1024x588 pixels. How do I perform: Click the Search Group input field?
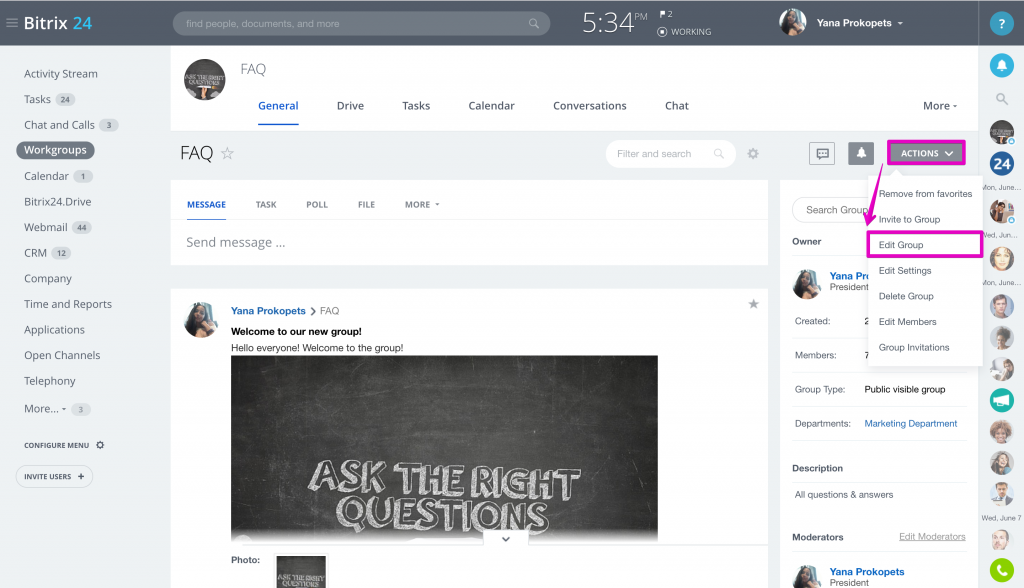click(x=831, y=210)
